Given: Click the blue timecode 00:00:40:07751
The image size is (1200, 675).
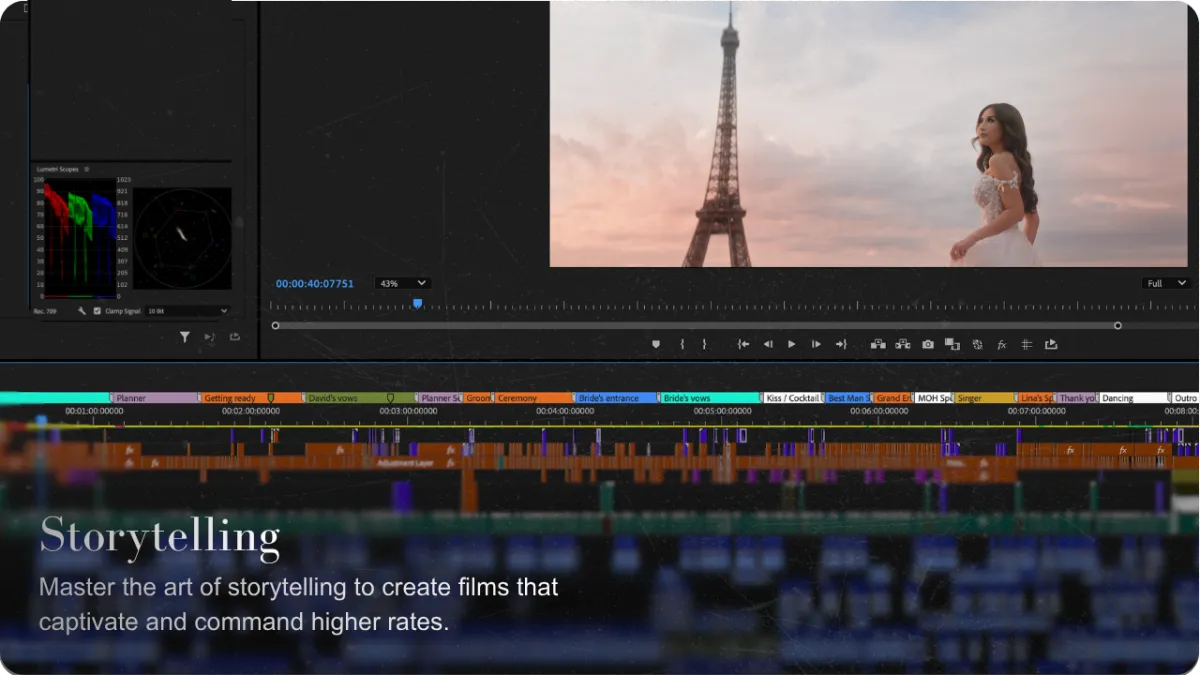Looking at the screenshot, I should pyautogui.click(x=315, y=284).
